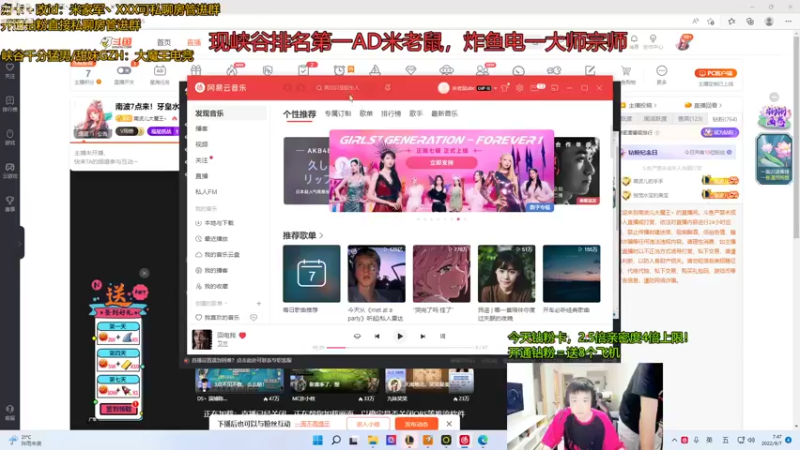Screen dimensions: 800x450
Task: Open Douyu 直播 nav link
Action: pos(194,42)
